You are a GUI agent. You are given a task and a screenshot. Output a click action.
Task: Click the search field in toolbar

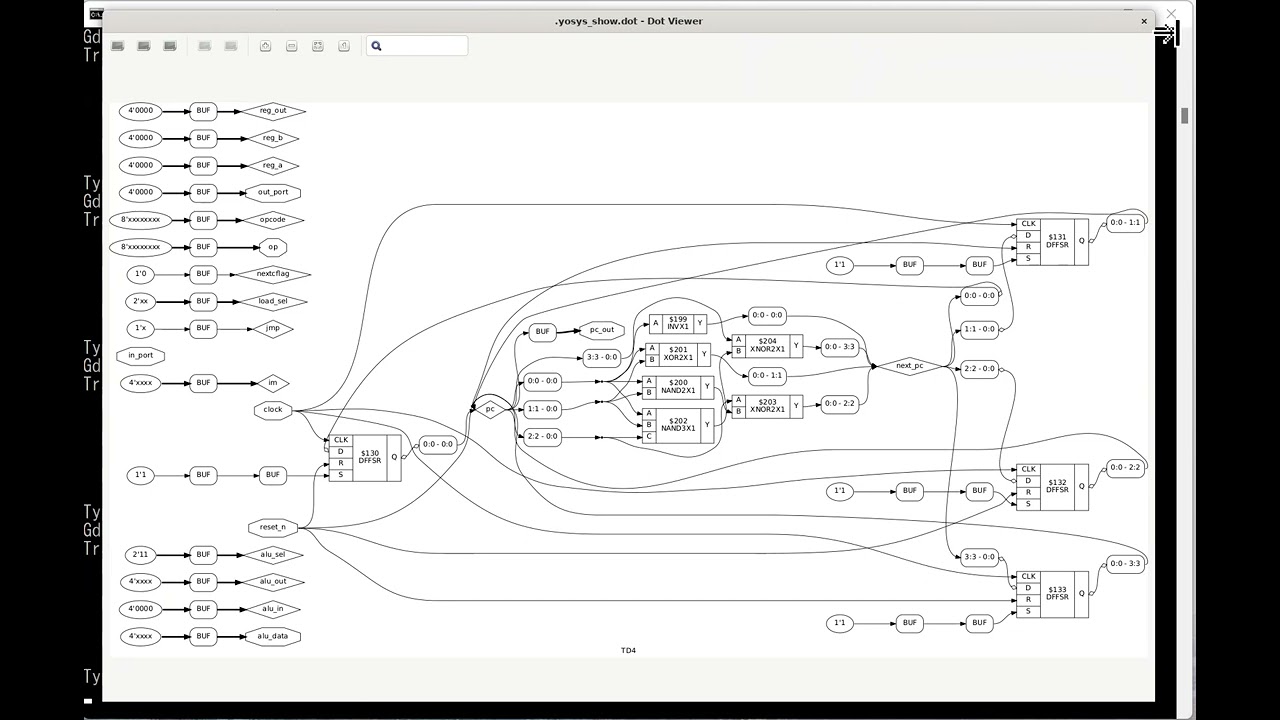point(417,46)
